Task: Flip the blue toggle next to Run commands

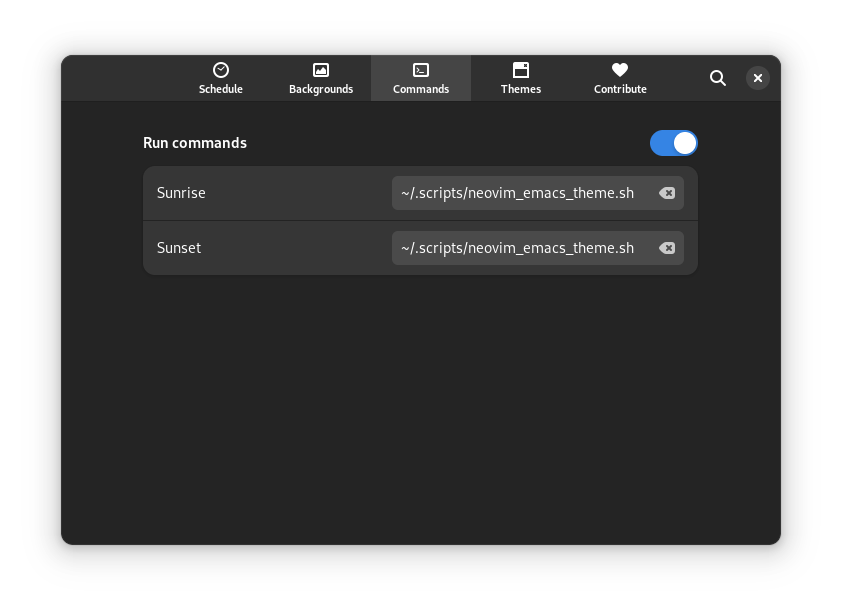Action: coord(673,143)
